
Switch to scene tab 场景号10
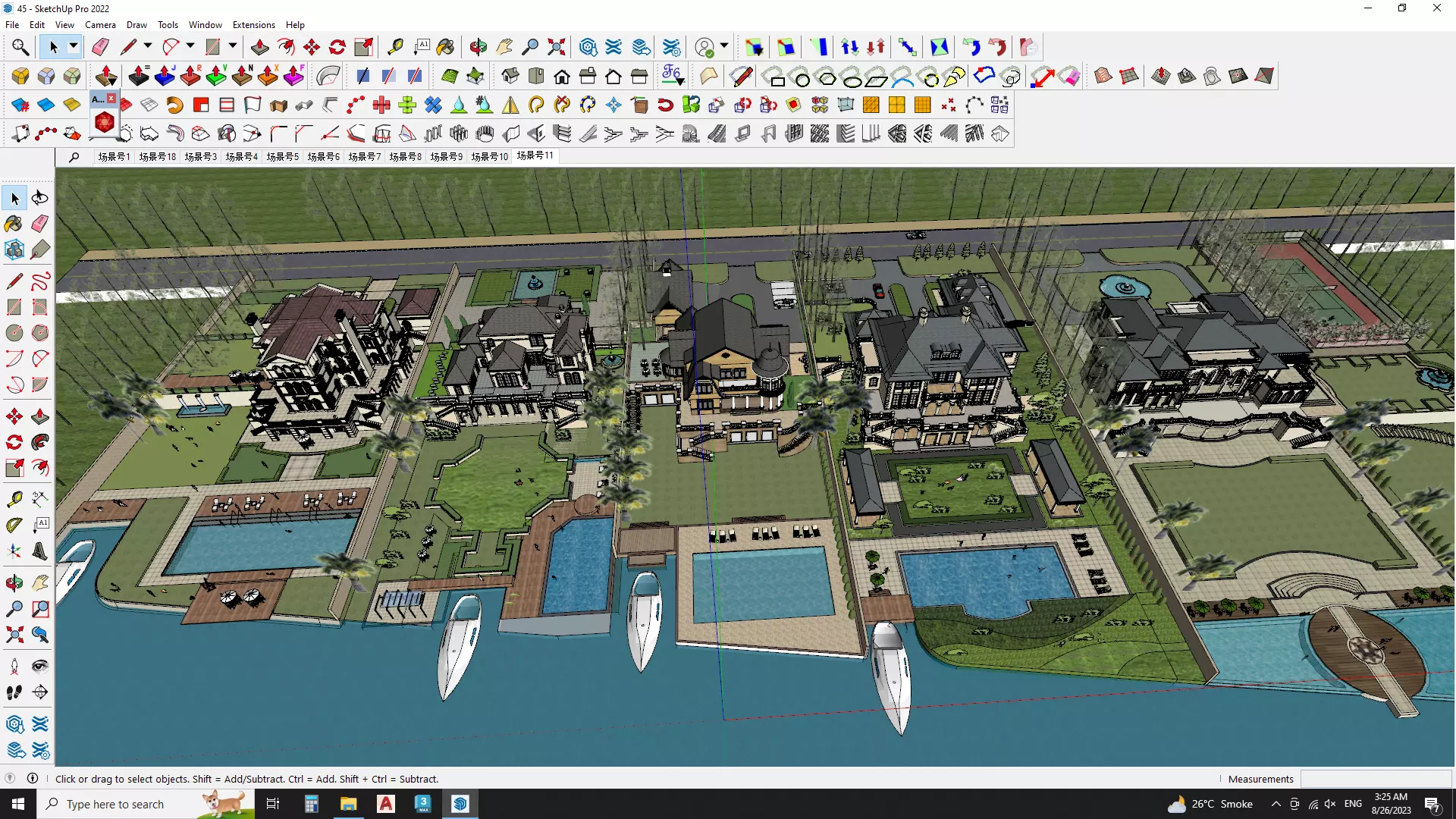(x=489, y=157)
